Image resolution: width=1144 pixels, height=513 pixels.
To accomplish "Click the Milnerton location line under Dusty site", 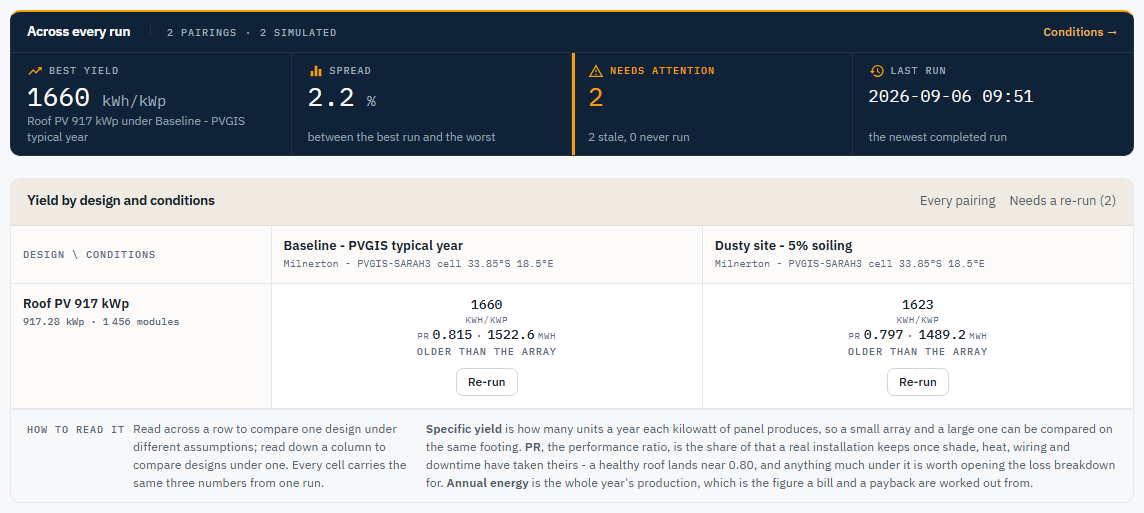I will tap(849, 263).
